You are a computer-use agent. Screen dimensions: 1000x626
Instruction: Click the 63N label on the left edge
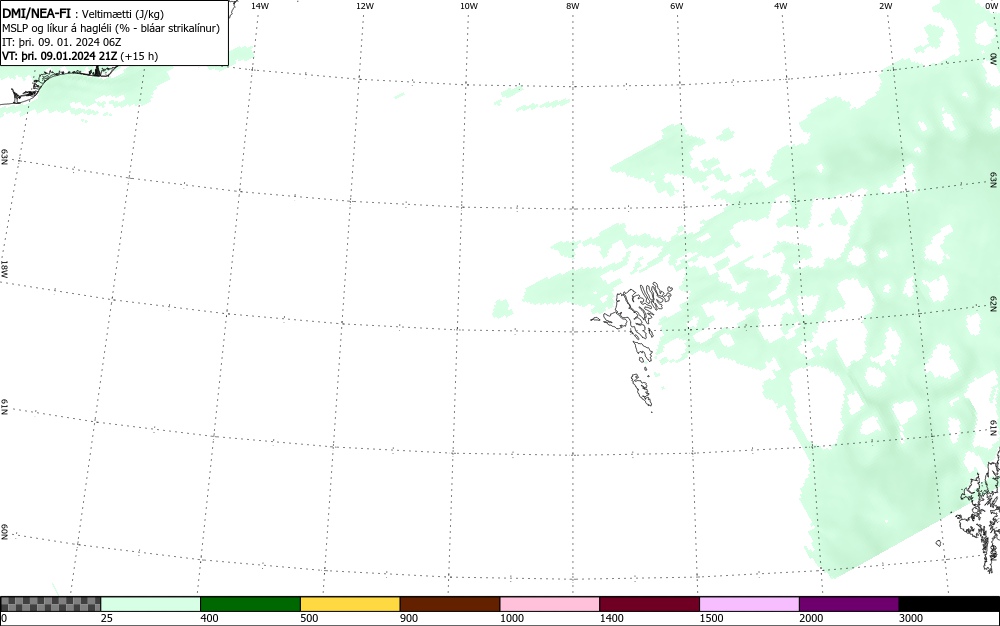click(x=4, y=157)
